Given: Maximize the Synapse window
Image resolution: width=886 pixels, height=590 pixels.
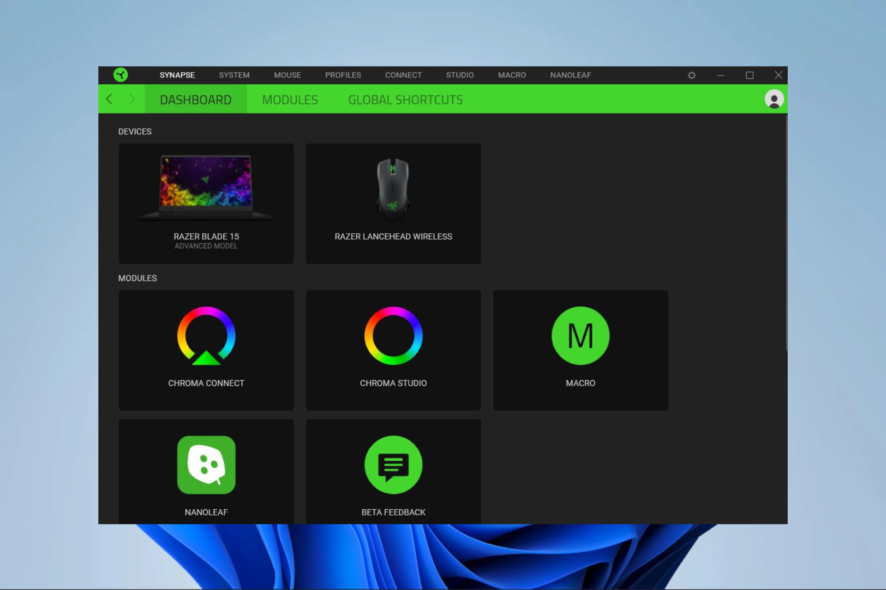Looking at the screenshot, I should point(749,75).
